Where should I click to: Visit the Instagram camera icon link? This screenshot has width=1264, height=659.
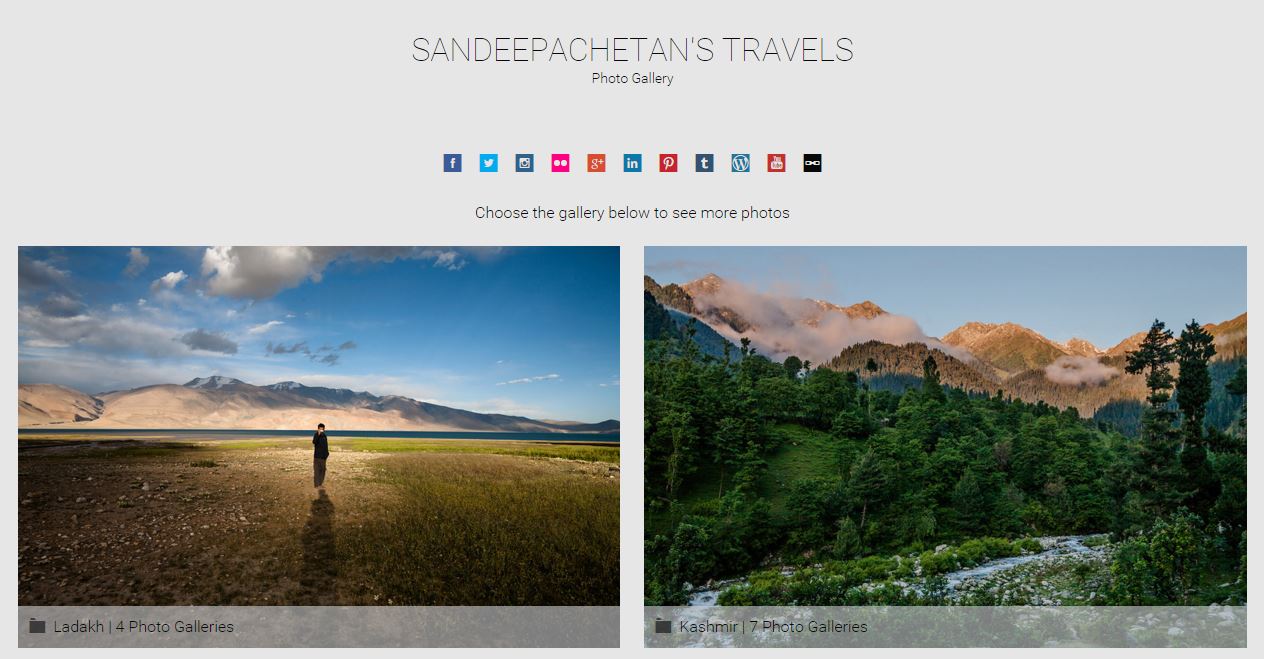pyautogui.click(x=524, y=163)
